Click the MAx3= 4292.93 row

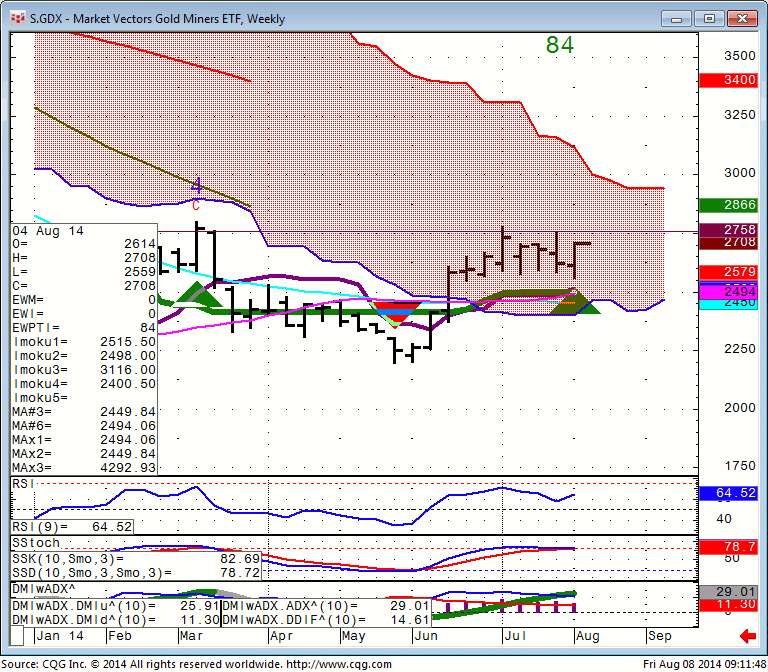coord(84,468)
